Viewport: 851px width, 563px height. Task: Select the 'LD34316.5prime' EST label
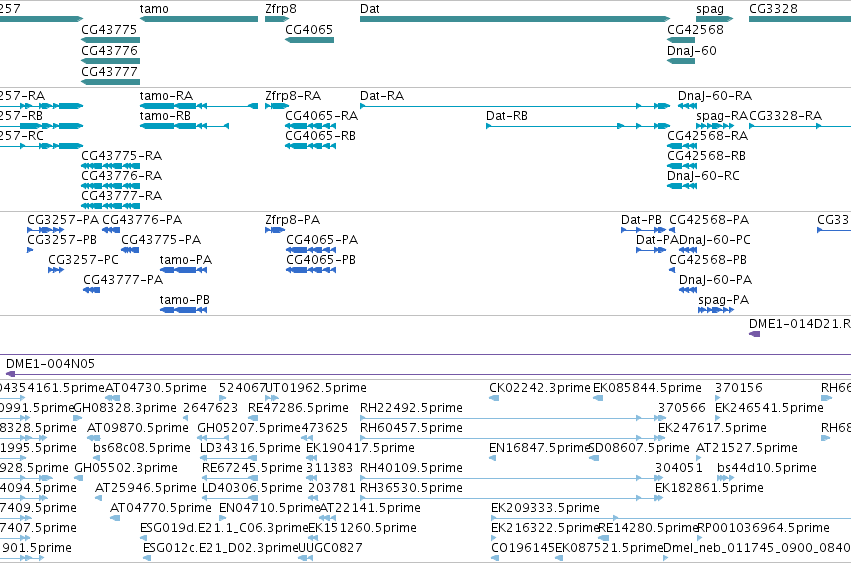250,448
